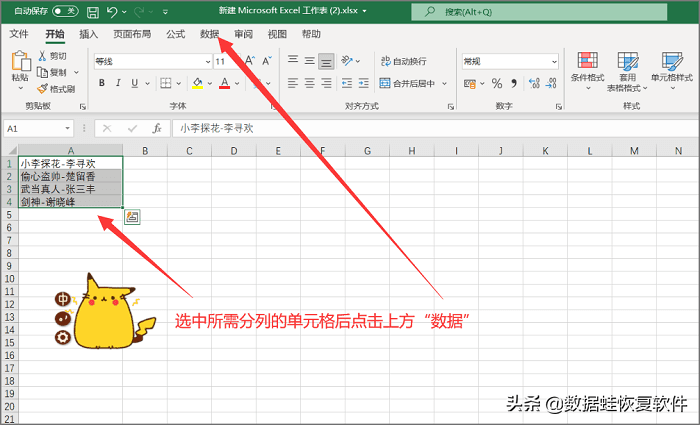The height and width of the screenshot is (425, 700).
Task: Click the Copy (复制) icon
Action: [42, 72]
